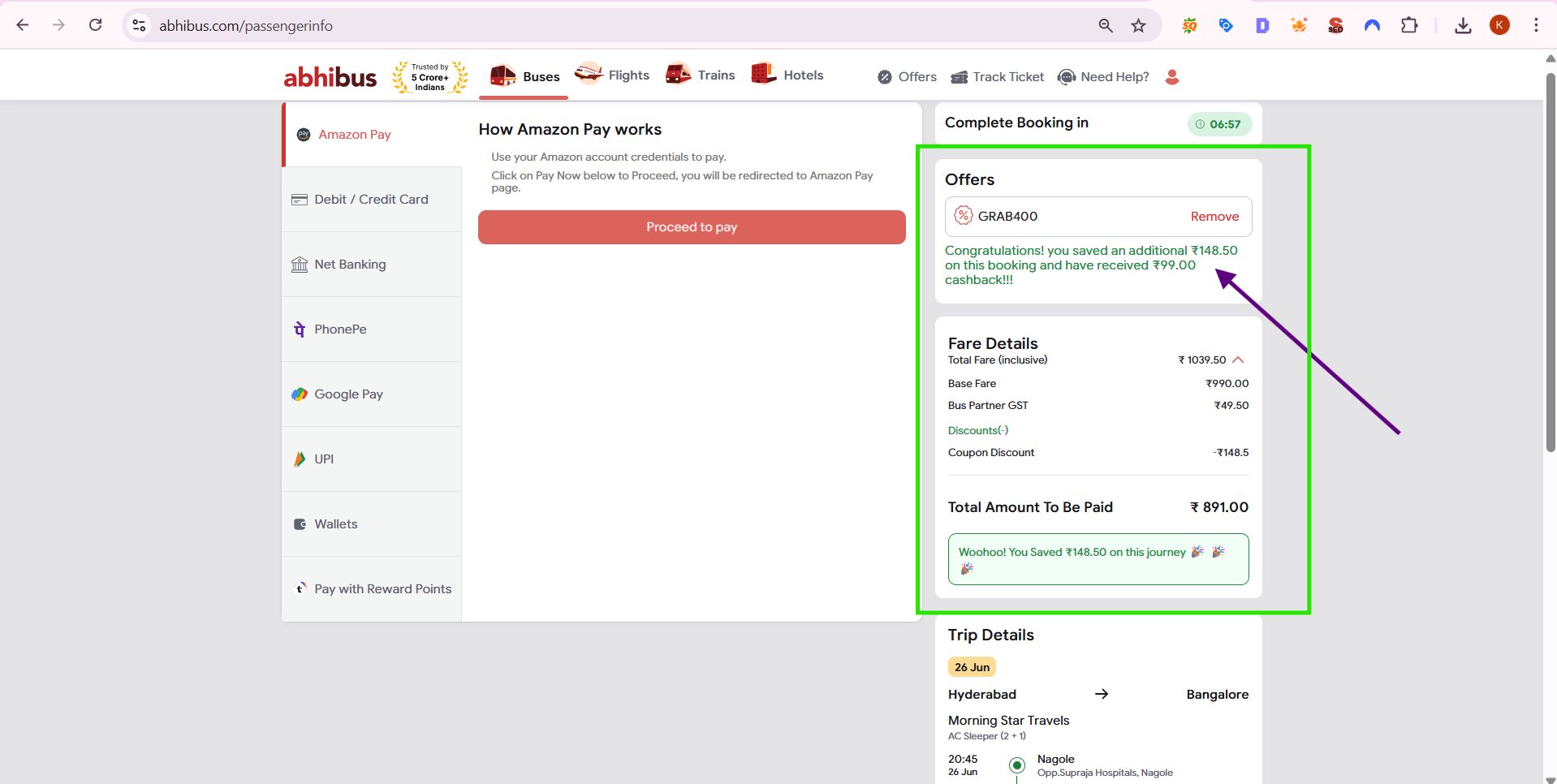Viewport: 1557px width, 784px height.
Task: Reload the page with the refresh icon
Action: click(x=95, y=25)
